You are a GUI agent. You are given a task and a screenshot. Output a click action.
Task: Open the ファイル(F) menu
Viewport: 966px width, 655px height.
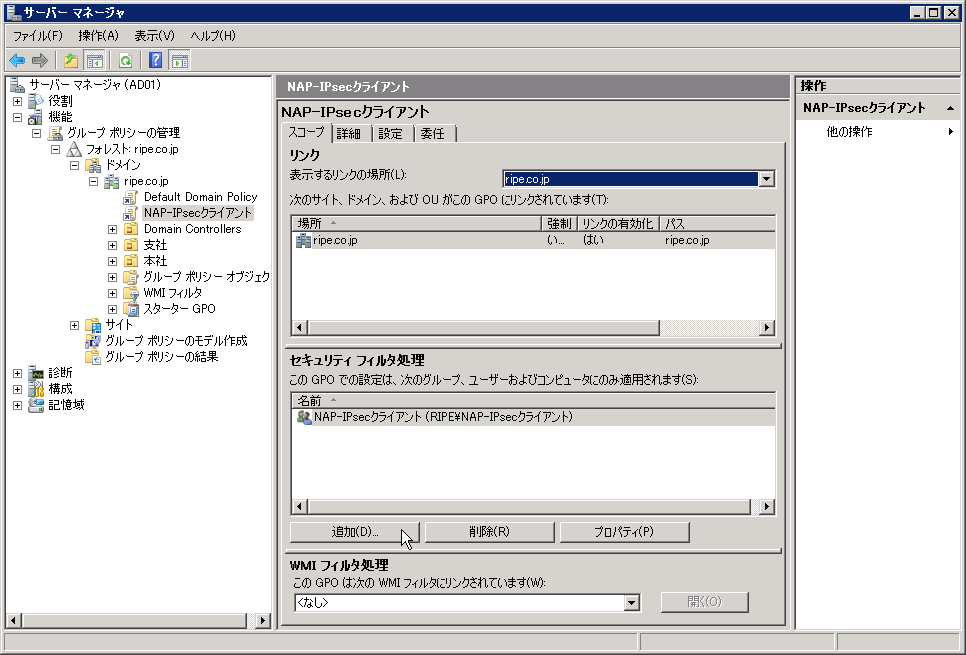(x=38, y=36)
